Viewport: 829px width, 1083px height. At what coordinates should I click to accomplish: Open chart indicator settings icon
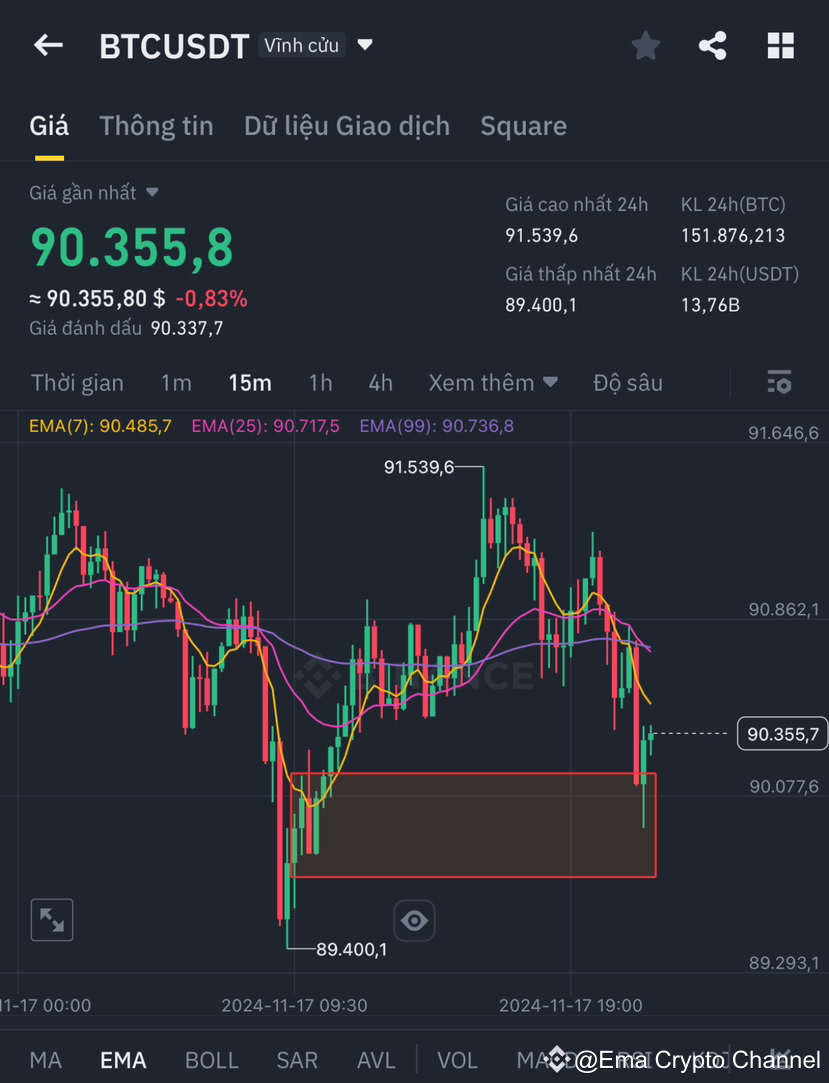[779, 381]
